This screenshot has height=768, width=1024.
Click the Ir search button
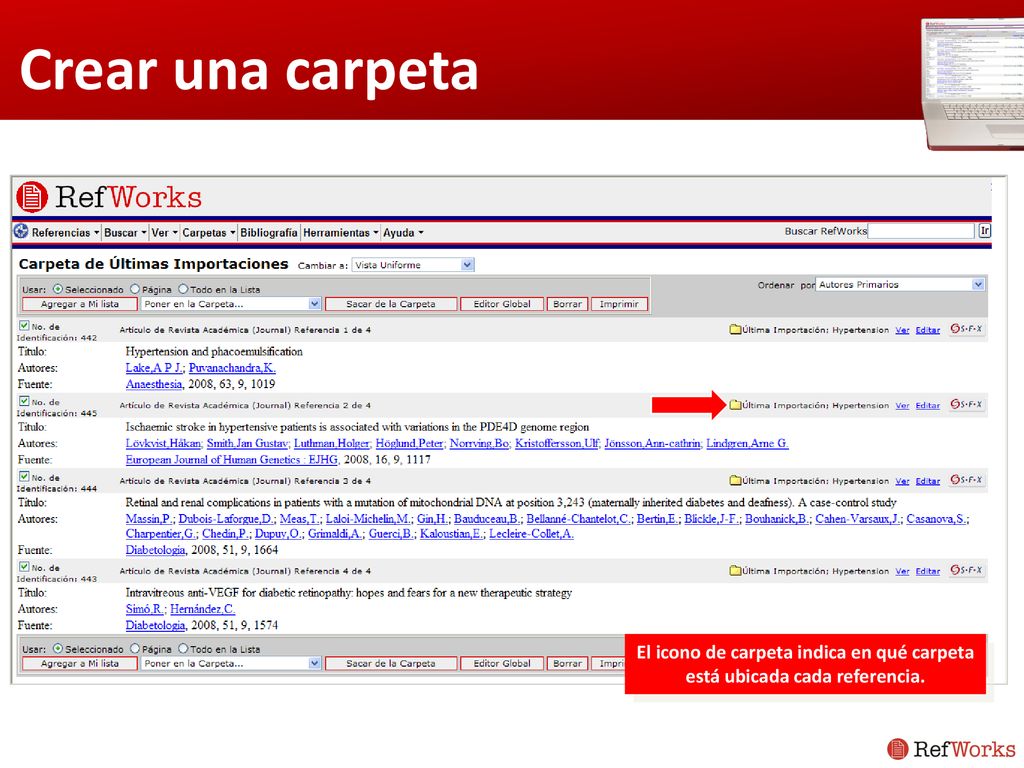tap(984, 231)
